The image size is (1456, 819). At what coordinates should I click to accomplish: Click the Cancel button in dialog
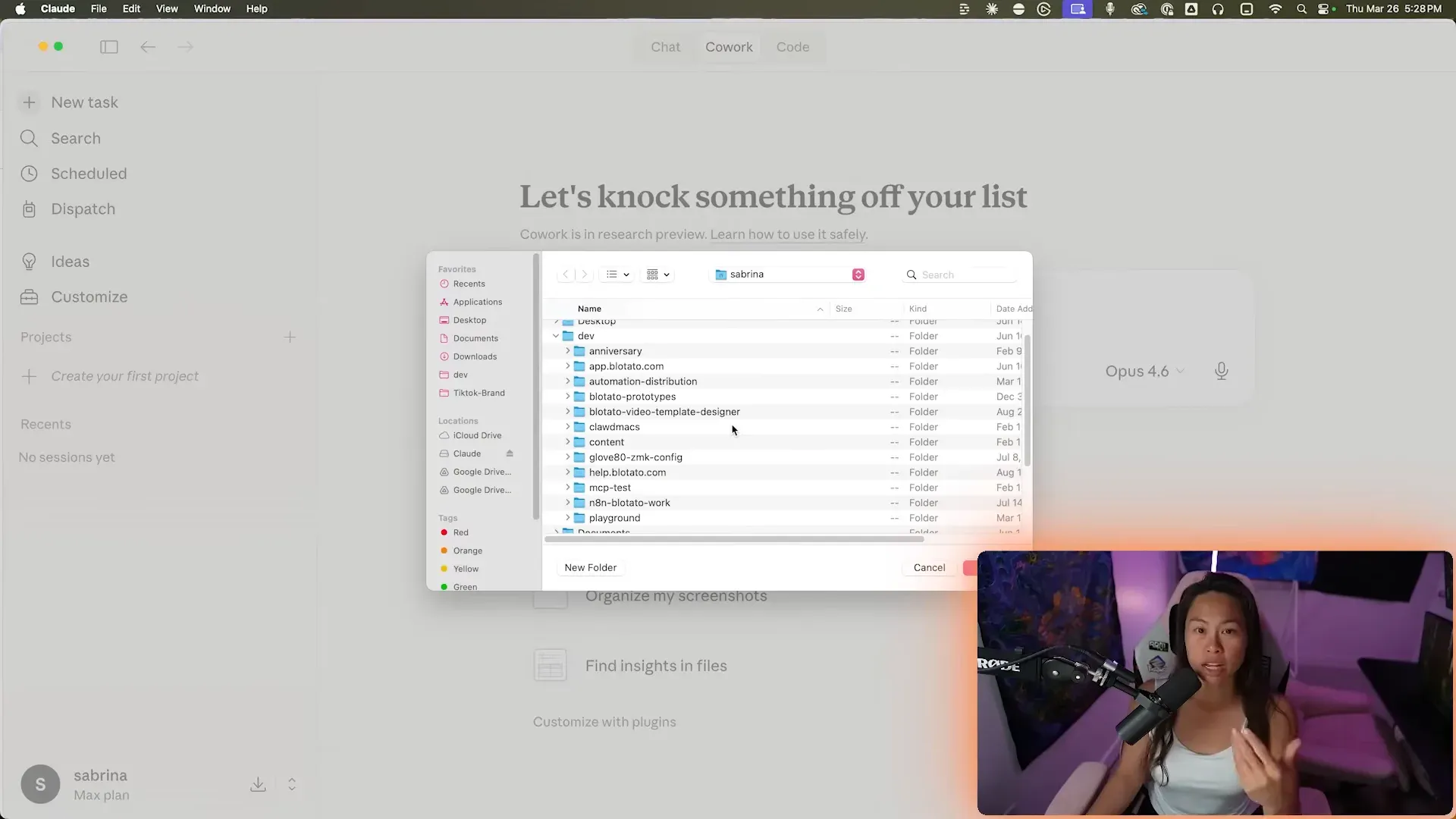929,568
